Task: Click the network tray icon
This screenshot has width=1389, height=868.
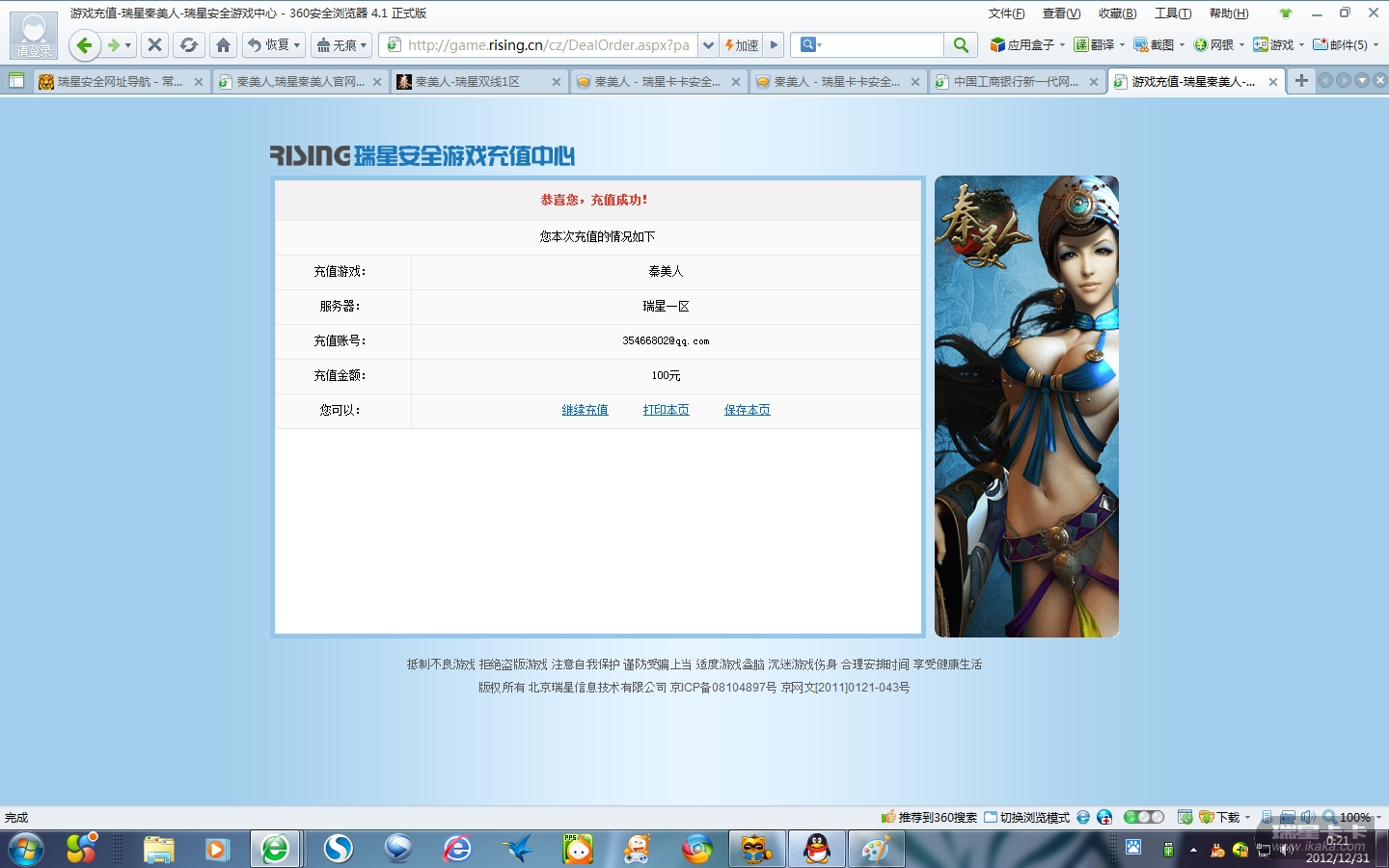Action: pos(1264,850)
